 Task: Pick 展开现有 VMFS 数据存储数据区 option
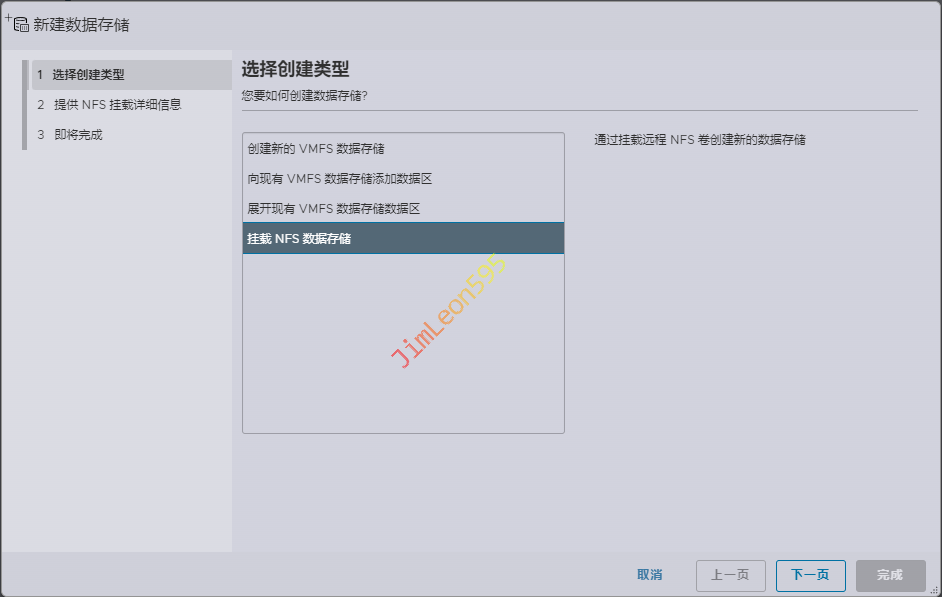[334, 209]
